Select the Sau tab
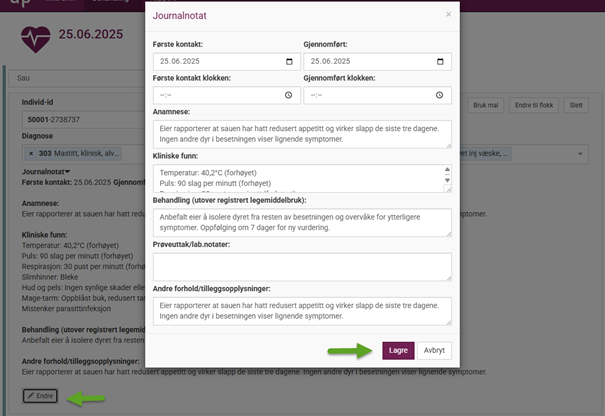The height and width of the screenshot is (416, 605). [22, 77]
